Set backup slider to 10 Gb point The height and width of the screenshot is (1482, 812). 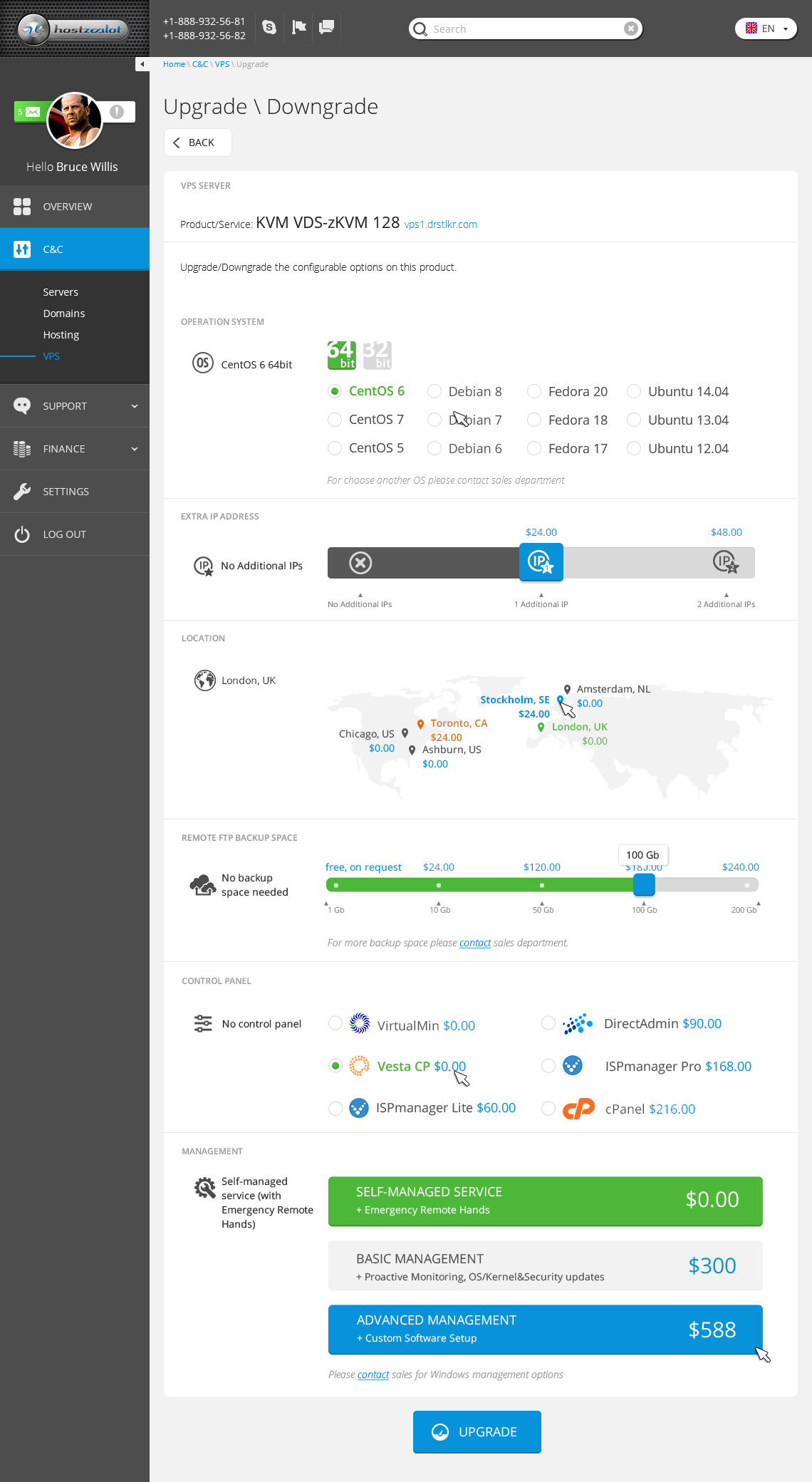pyautogui.click(x=439, y=886)
